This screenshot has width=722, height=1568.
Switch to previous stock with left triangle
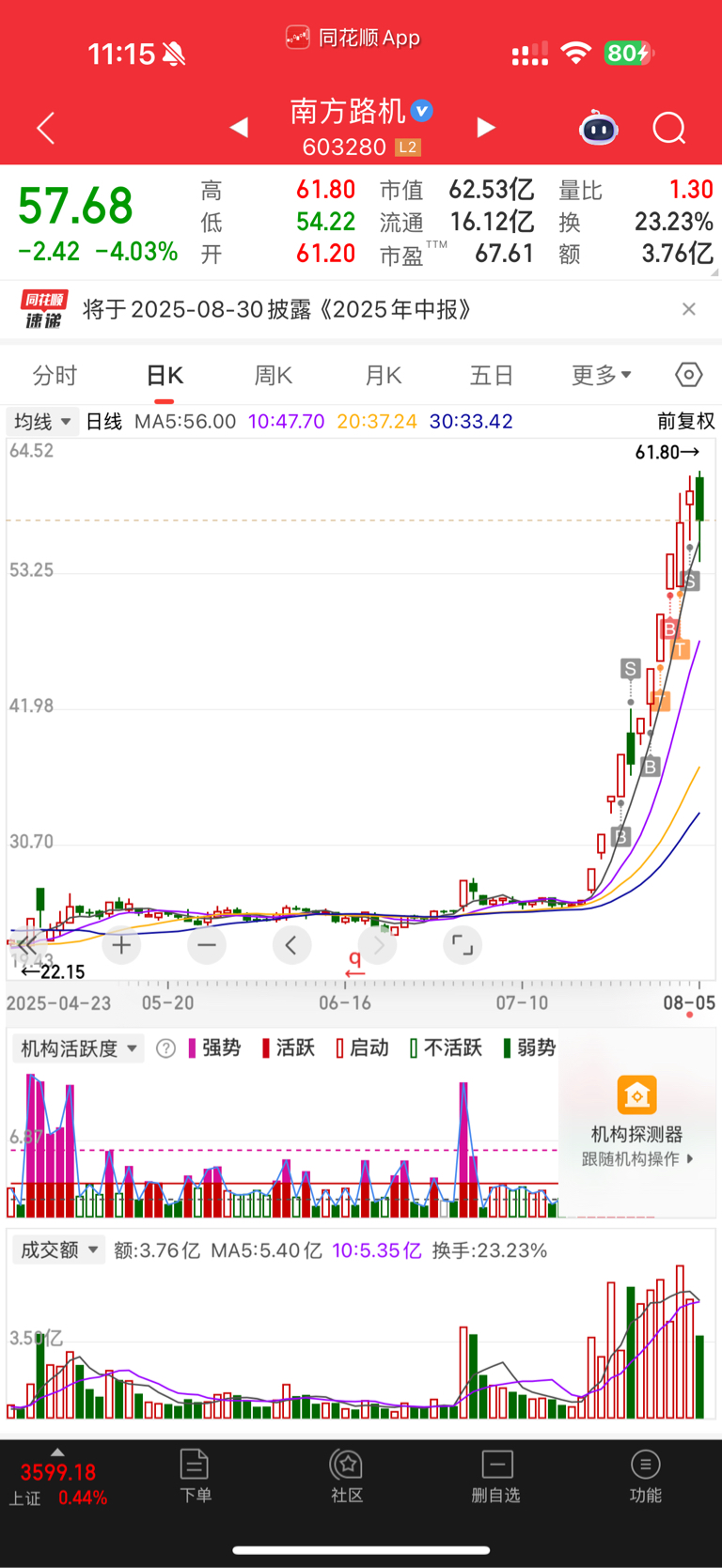pyautogui.click(x=239, y=128)
